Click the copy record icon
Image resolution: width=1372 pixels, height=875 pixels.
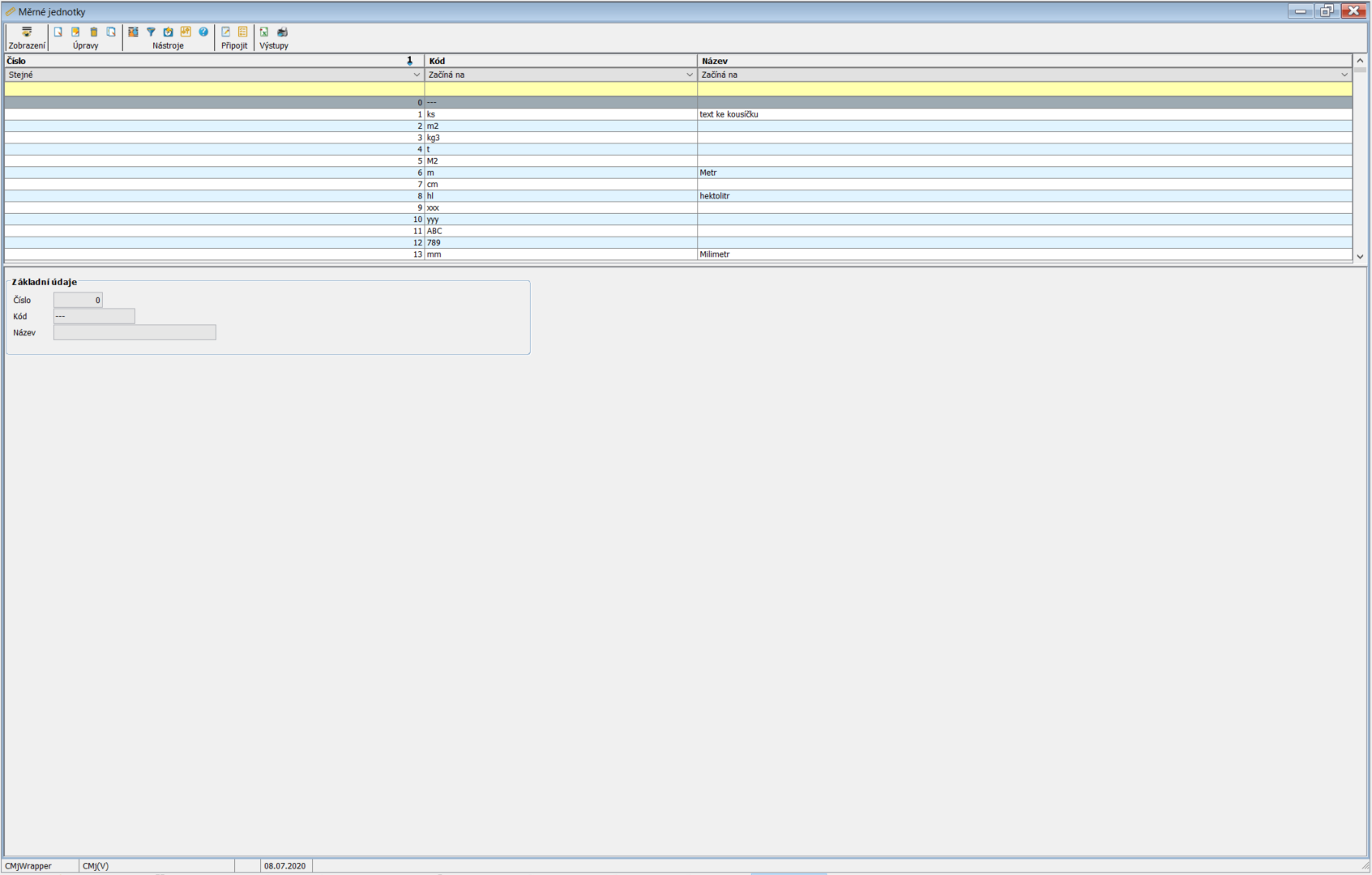point(111,32)
